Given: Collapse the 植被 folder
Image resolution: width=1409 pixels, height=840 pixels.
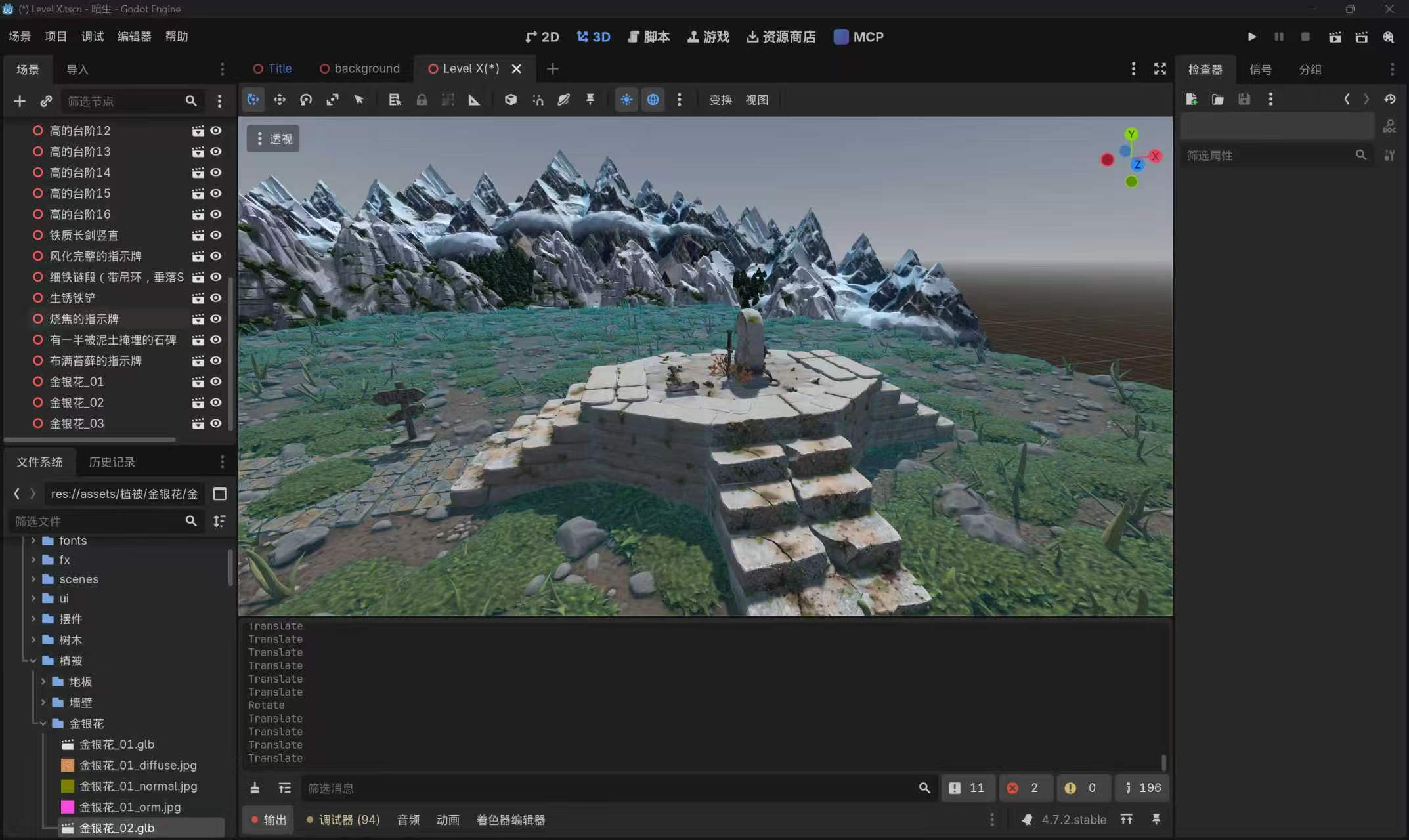Looking at the screenshot, I should pos(33,661).
